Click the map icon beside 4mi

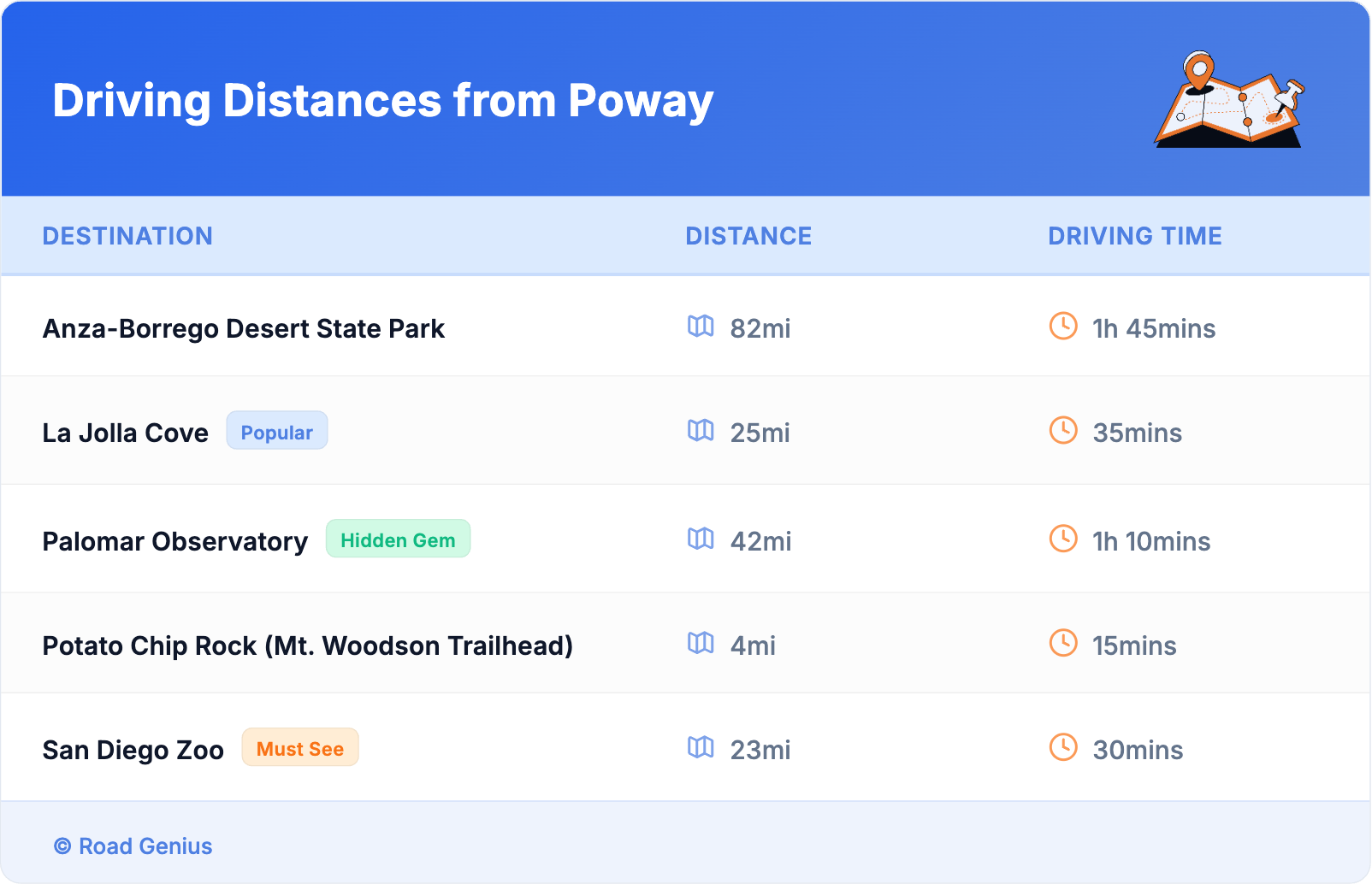(701, 643)
